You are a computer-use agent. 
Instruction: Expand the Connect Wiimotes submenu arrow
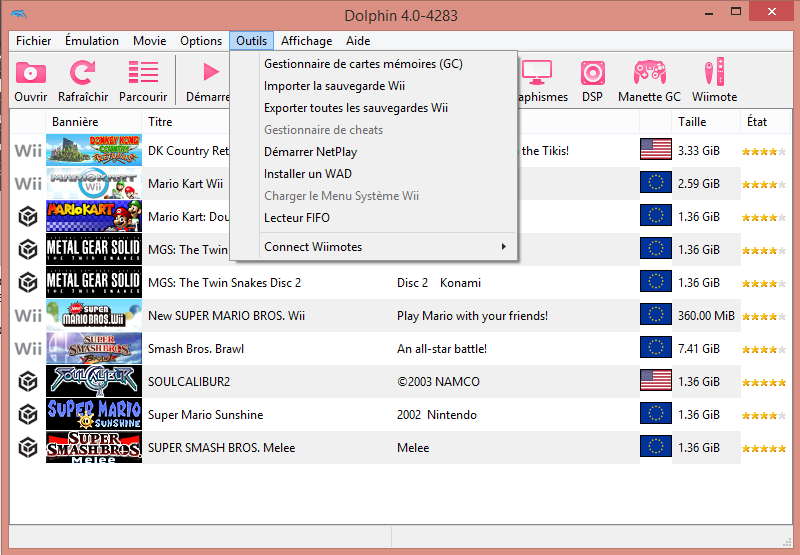point(504,247)
